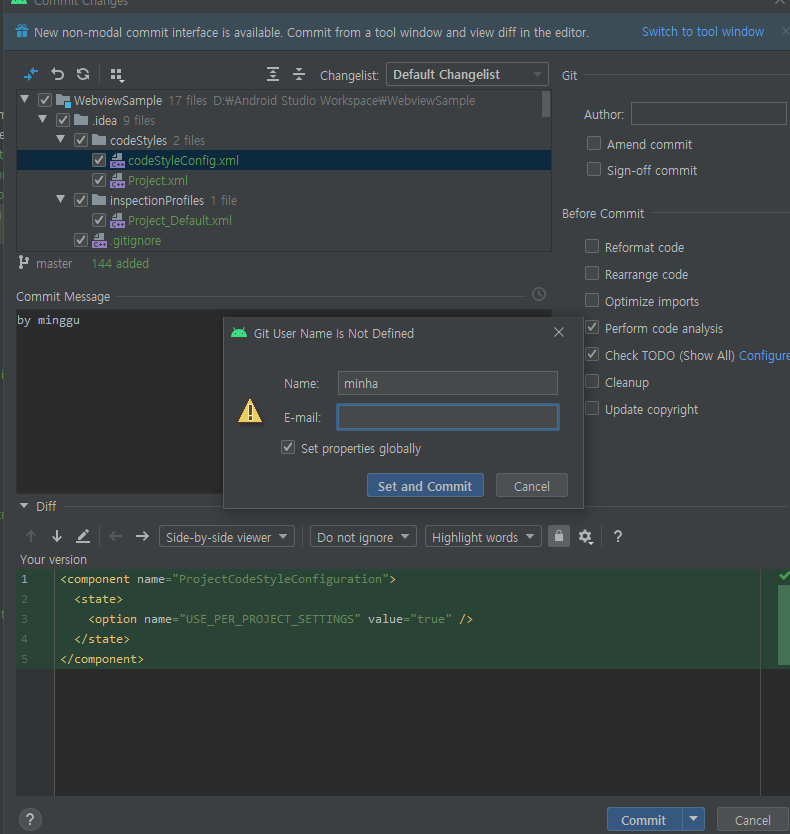Image resolution: width=790 pixels, height=834 pixels.
Task: Open the Side-by-side viewer dropdown
Action: point(227,537)
